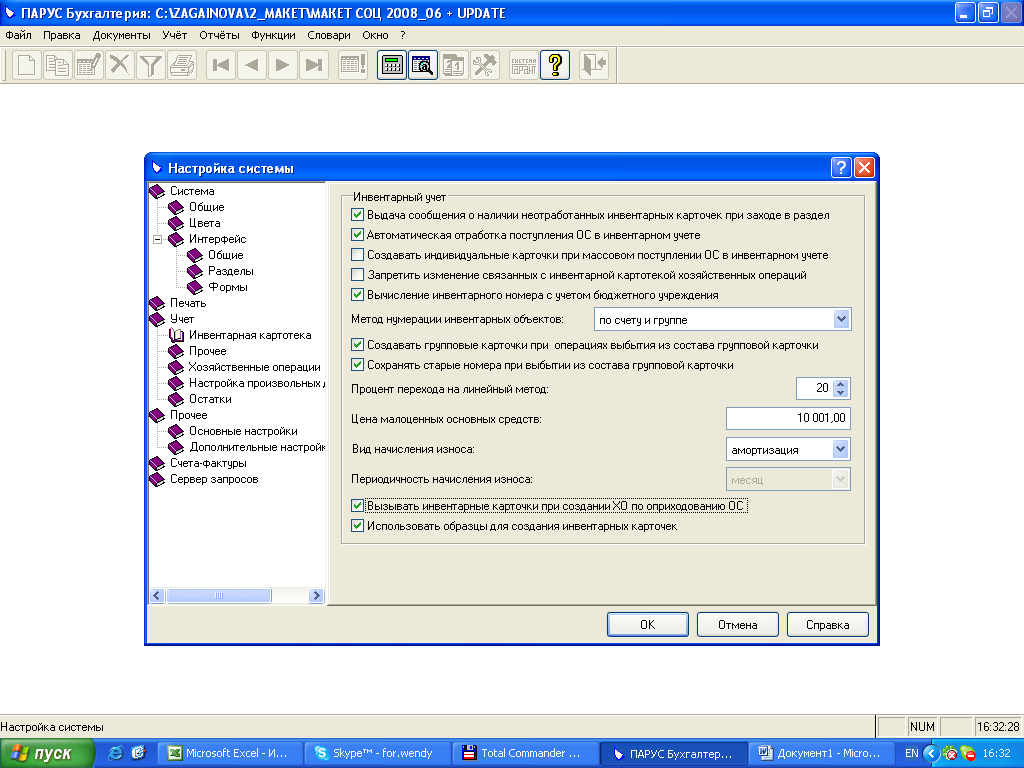
Task: Open 'Метод нумерации инвентарных объектов' dropdown
Action: pos(841,319)
